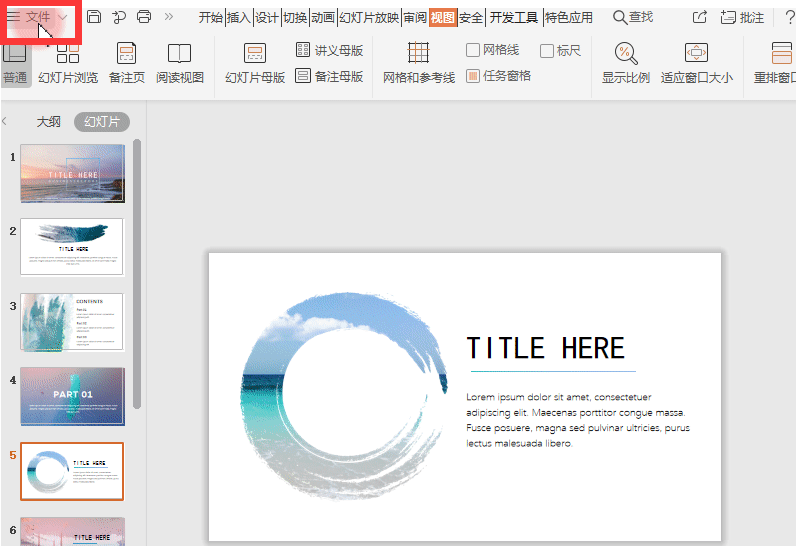Click the print icon in quick toolbar
This screenshot has width=796, height=546.
[x=144, y=17]
